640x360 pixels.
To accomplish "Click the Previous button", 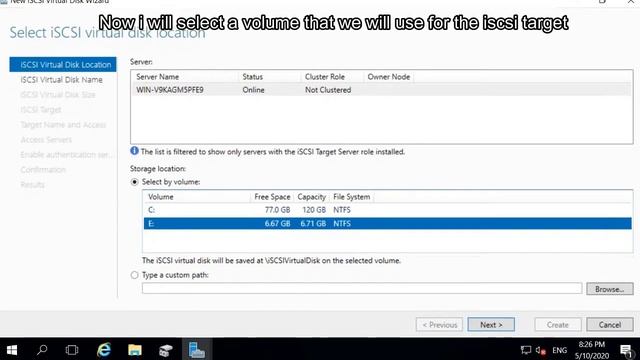I will pos(439,324).
